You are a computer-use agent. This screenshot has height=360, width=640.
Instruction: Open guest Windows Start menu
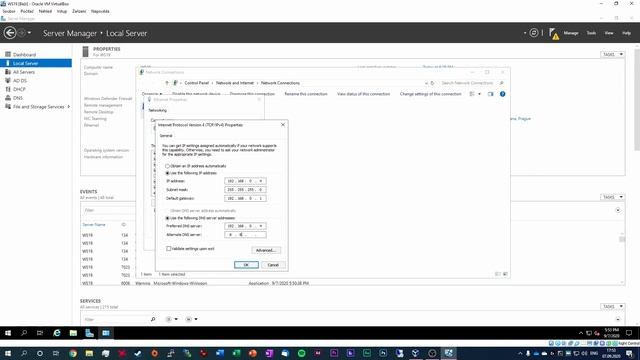point(8,333)
